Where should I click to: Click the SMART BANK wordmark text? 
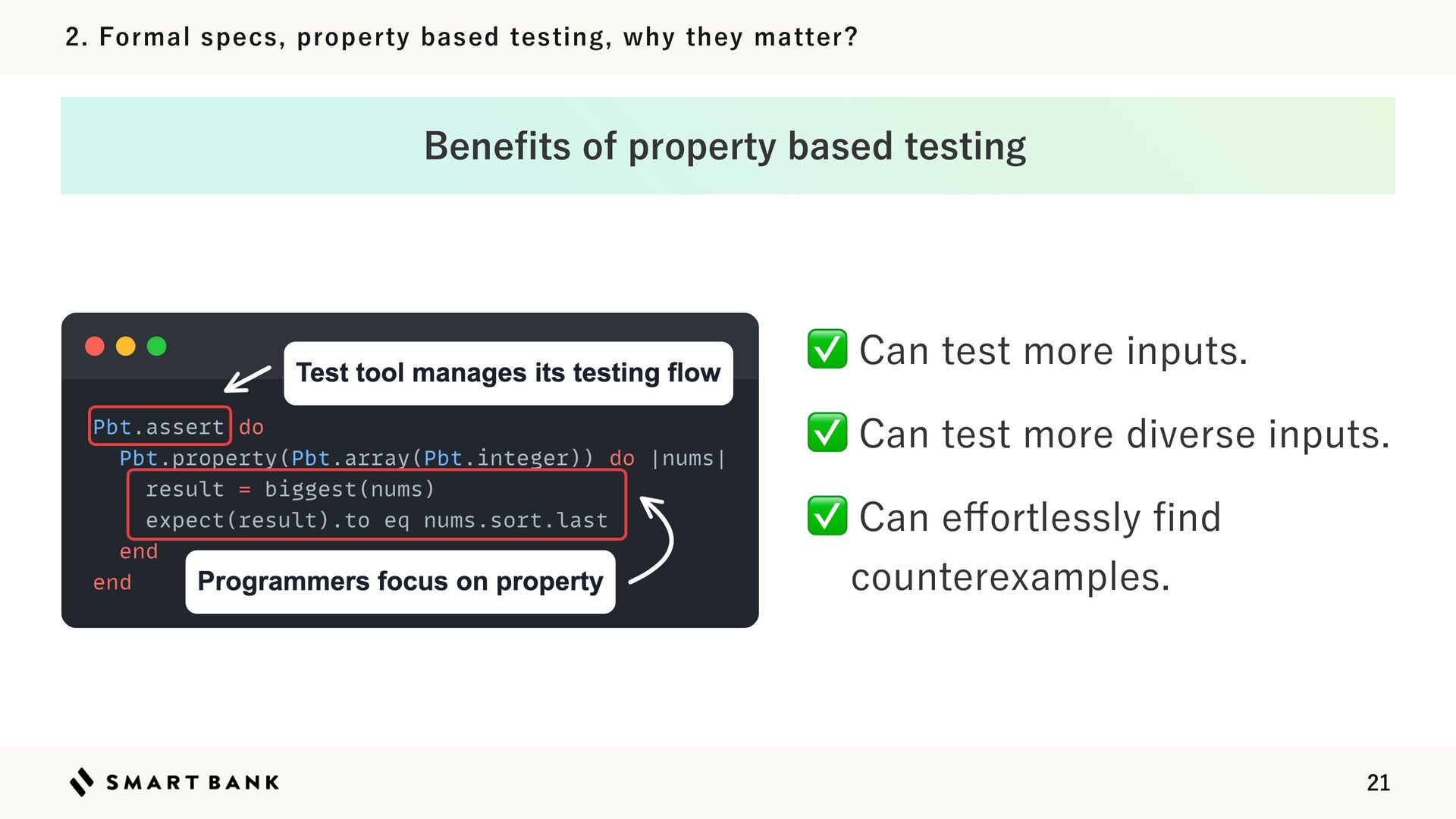[193, 783]
